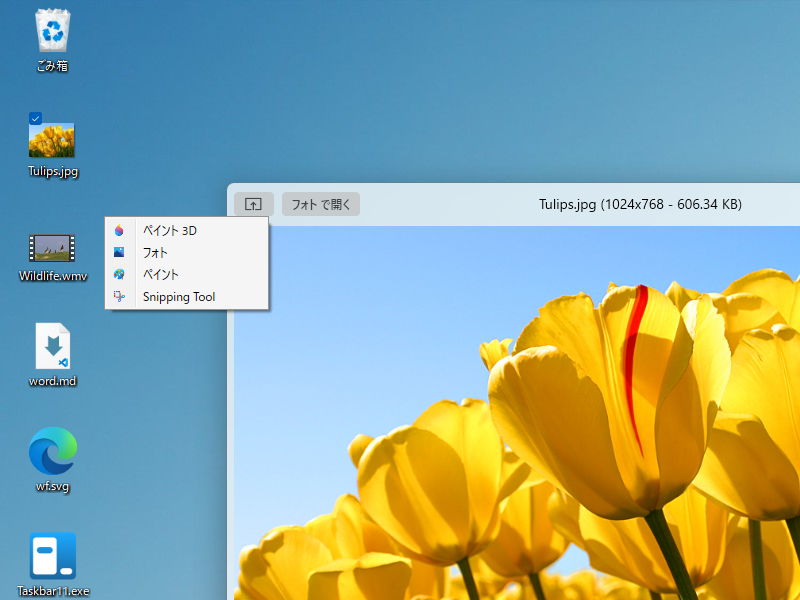
Task: Select the Tulips.jpg desktop thumbnail
Action: coord(52,139)
